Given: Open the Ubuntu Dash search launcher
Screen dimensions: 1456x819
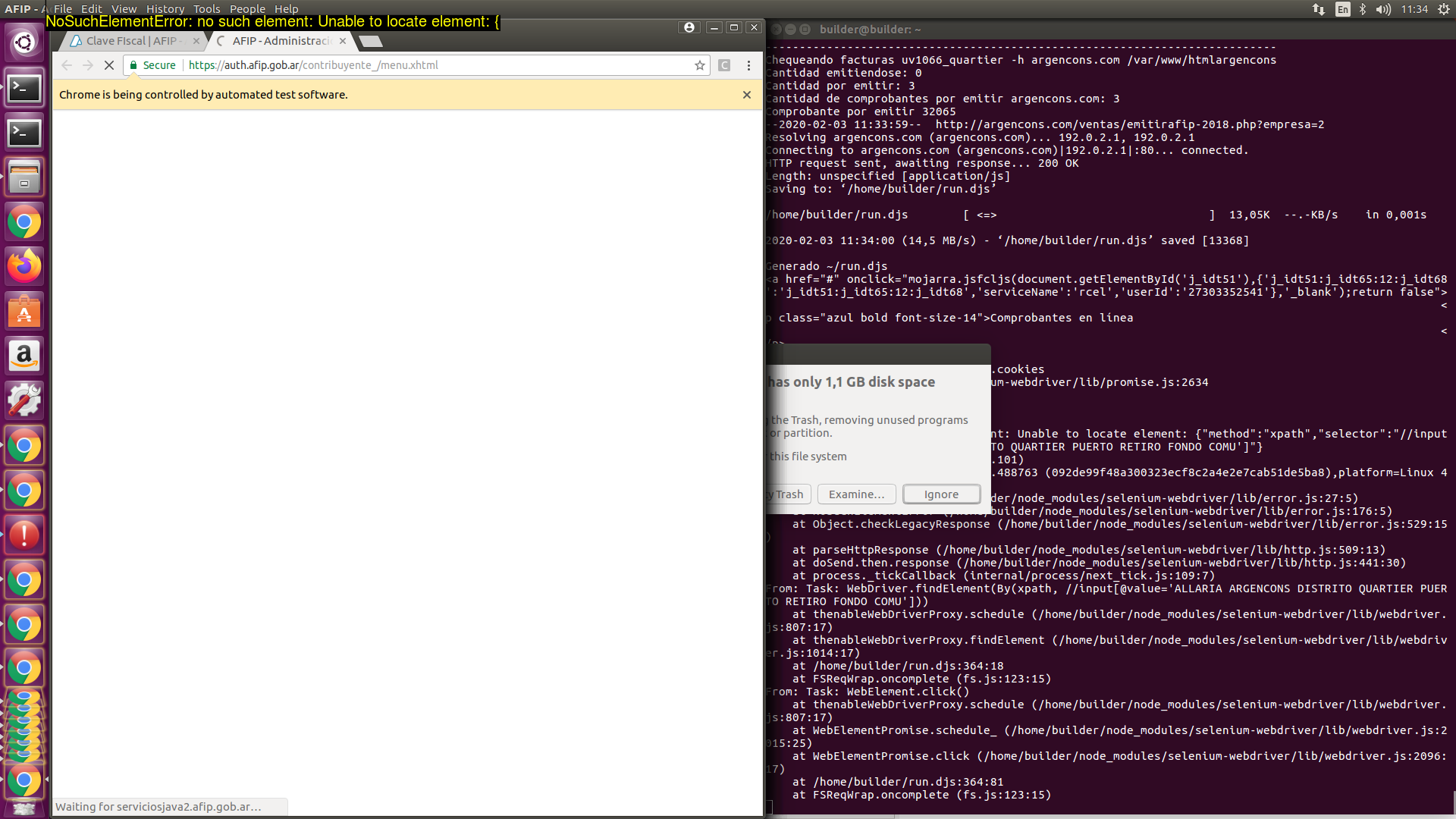Looking at the screenshot, I should pyautogui.click(x=24, y=42).
